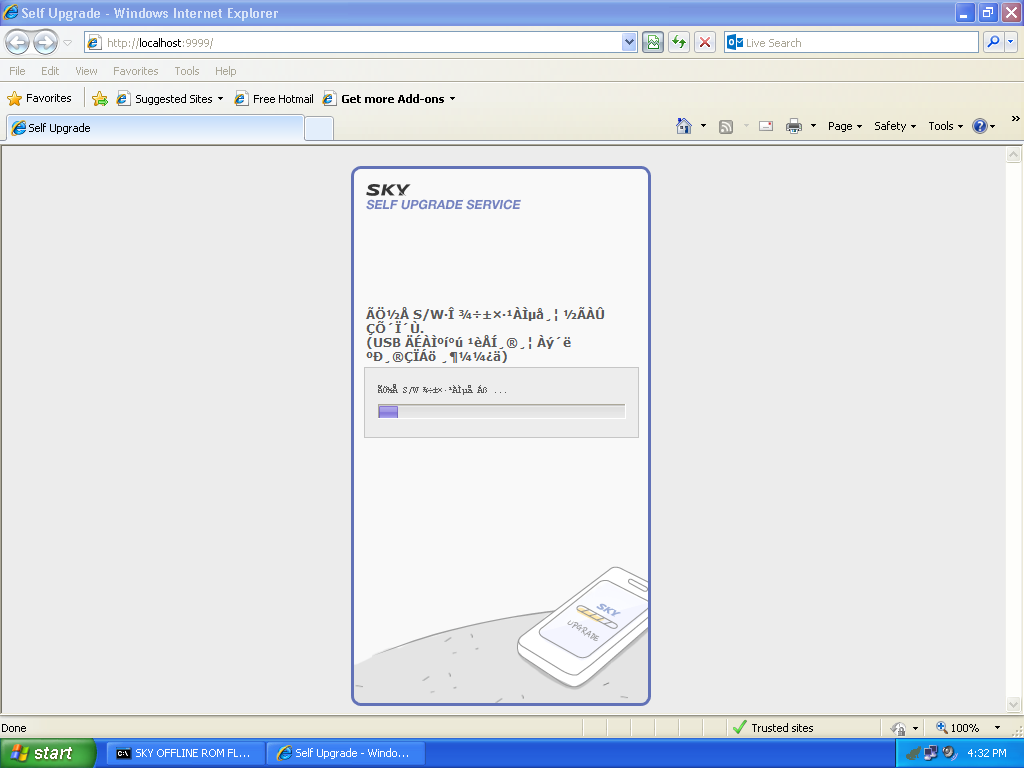This screenshot has height=768, width=1024.
Task: Expand the Get more Add-ons dropdown arrow
Action: tap(453, 99)
